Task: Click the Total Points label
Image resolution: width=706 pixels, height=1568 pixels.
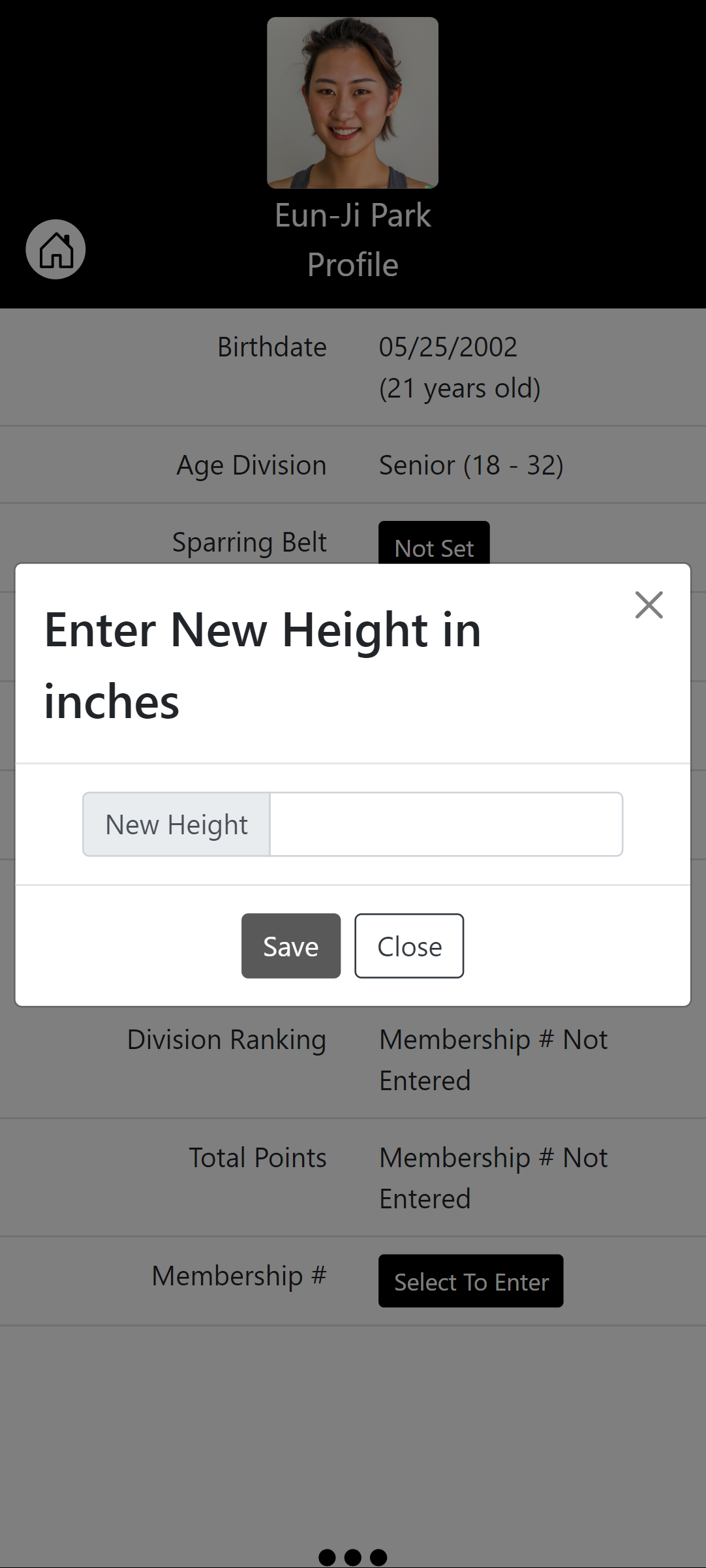Action: pyautogui.click(x=257, y=1157)
